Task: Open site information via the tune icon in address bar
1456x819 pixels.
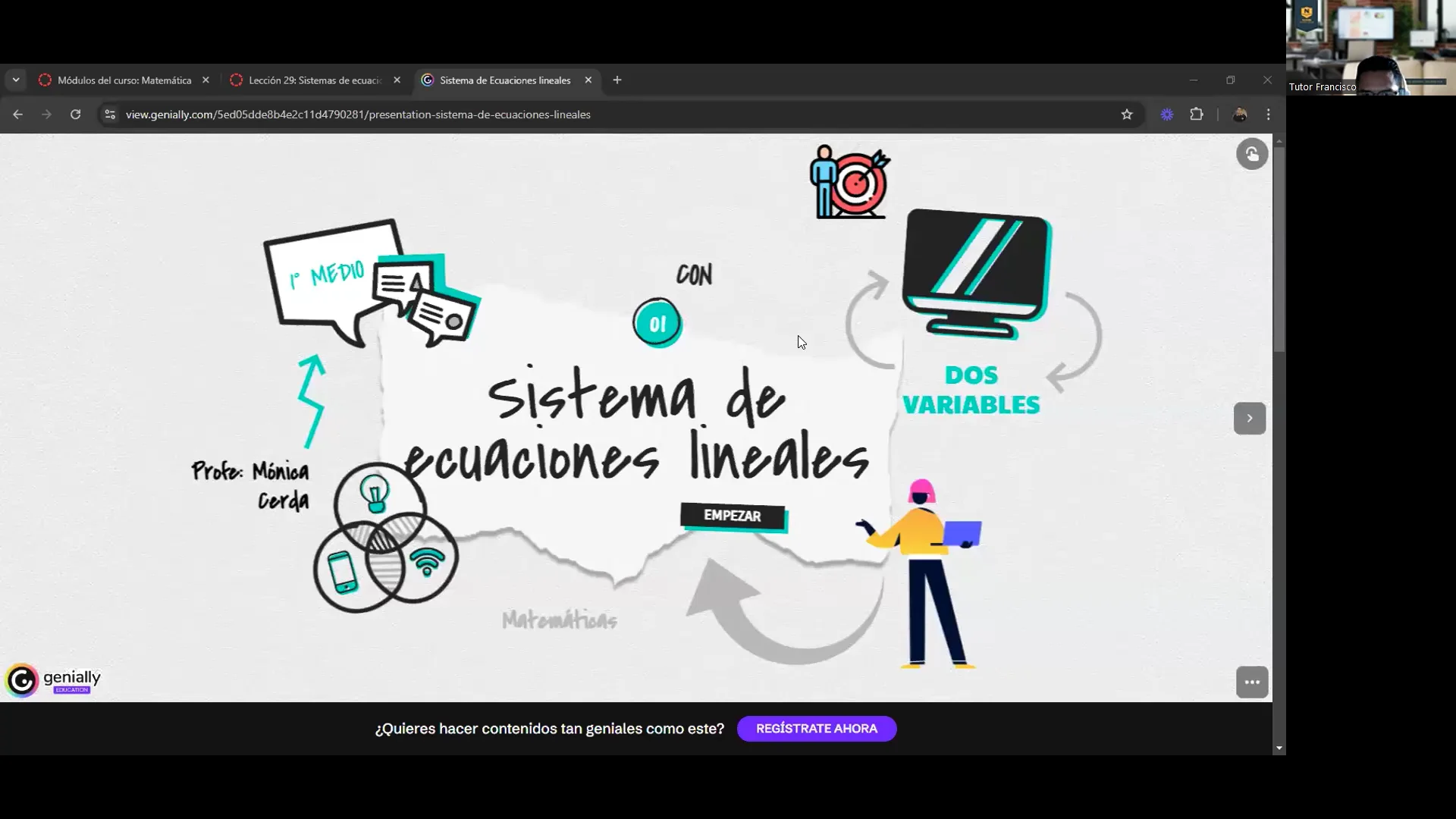Action: pos(109,115)
